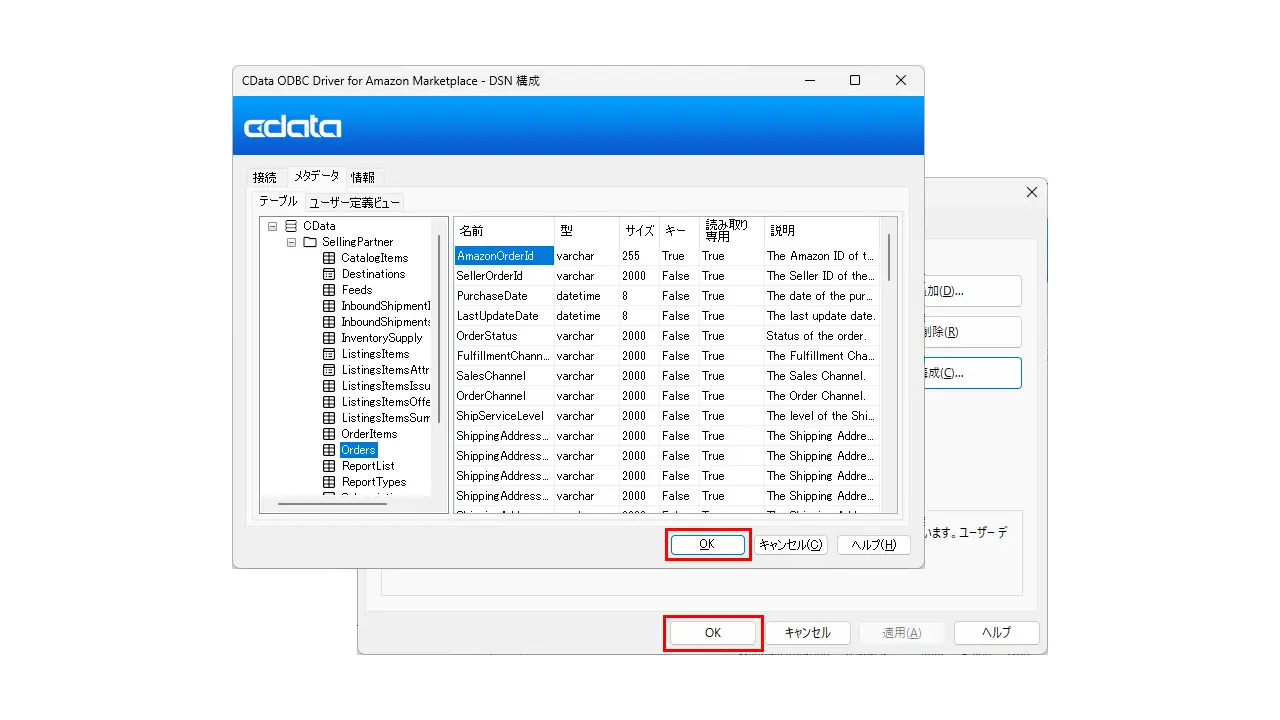
Task: Click the CData database icon
Action: 291,226
